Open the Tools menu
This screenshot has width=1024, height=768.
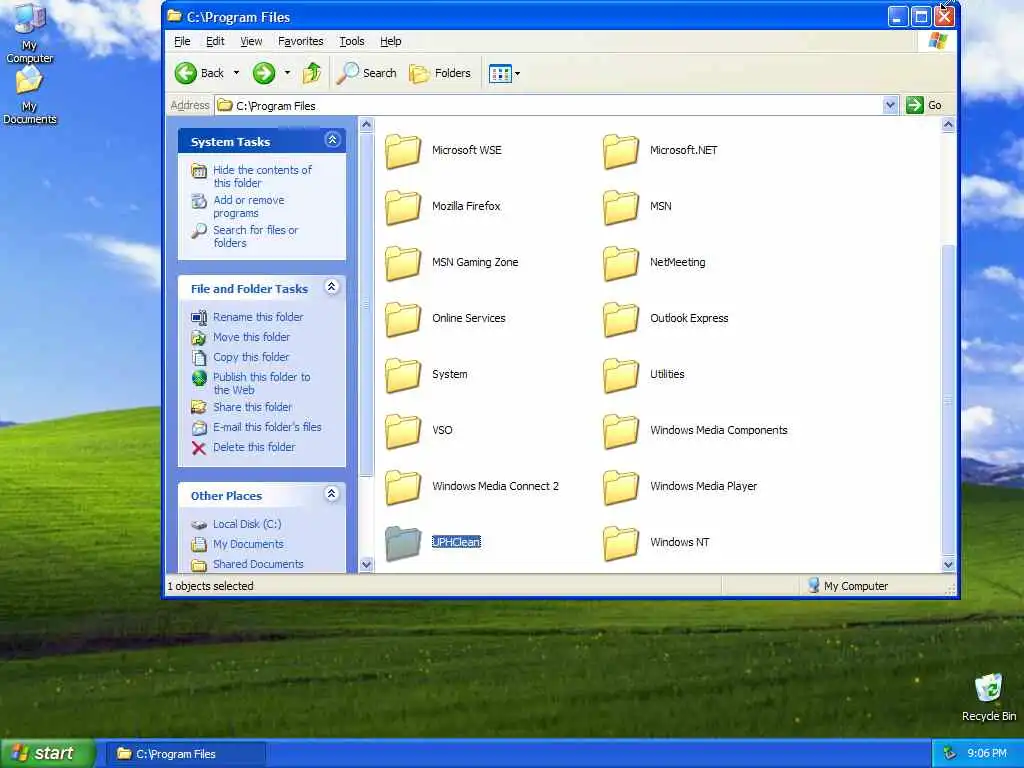[351, 41]
